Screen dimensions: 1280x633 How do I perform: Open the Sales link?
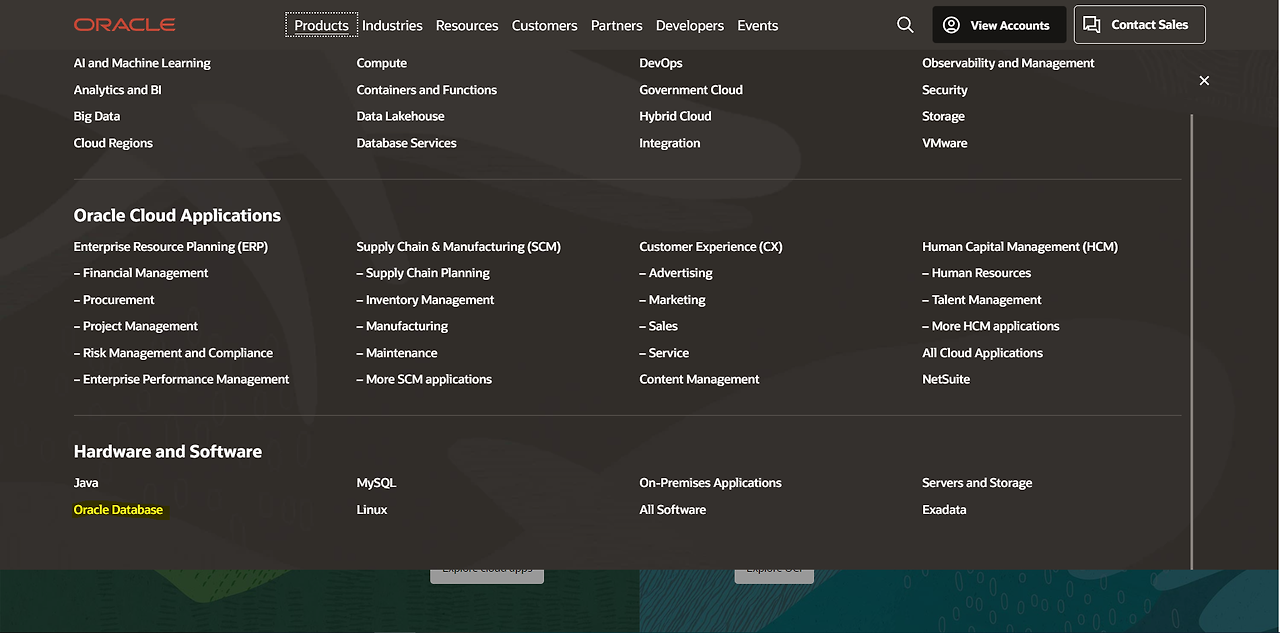(659, 326)
